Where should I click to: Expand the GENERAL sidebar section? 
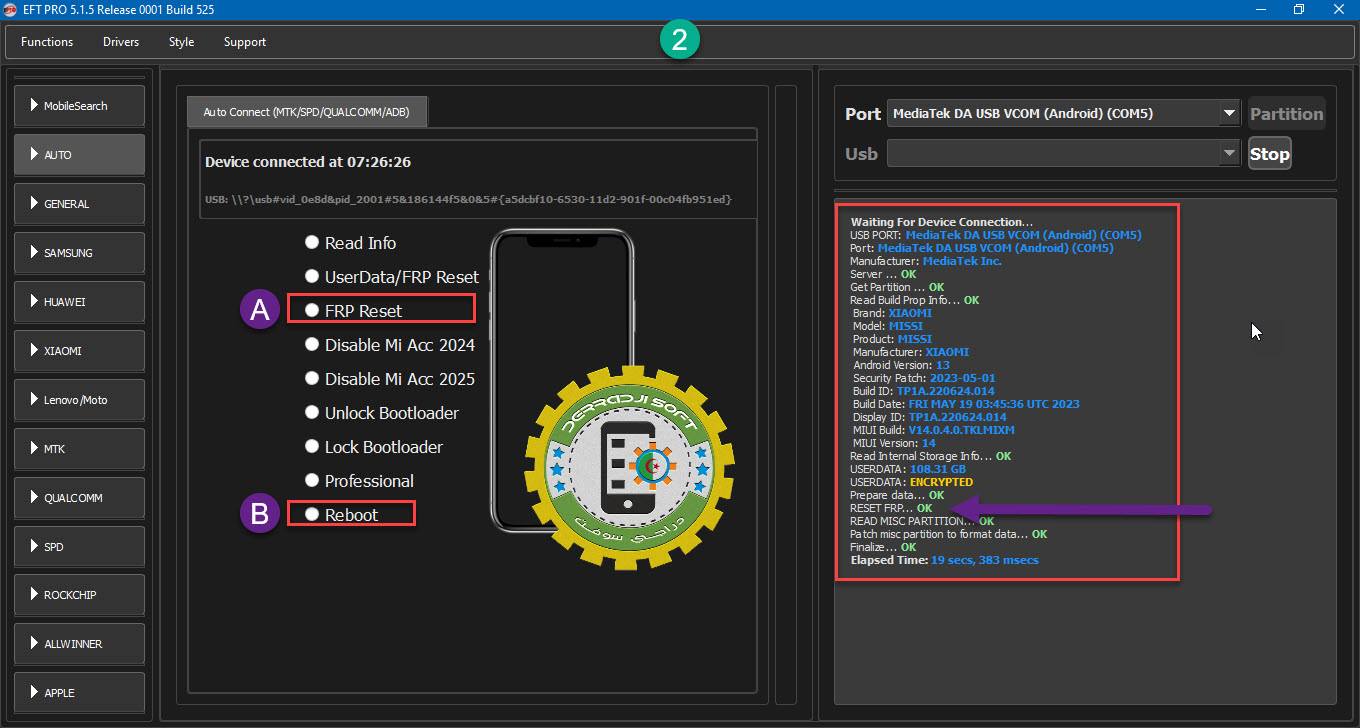tap(80, 203)
